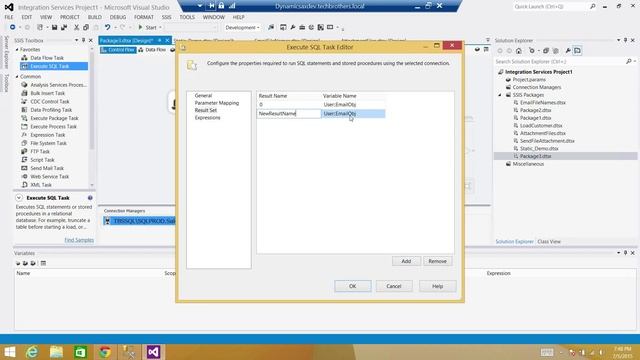Open EmailFileNames.dtsx package
The width and height of the screenshot is (640, 360).
(543, 102)
